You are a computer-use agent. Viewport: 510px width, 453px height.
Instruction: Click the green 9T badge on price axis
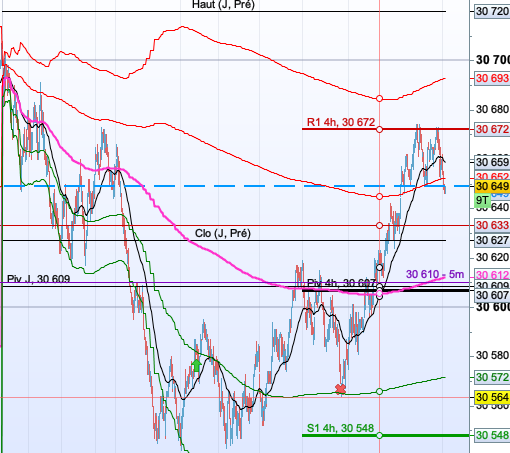[x=482, y=200]
